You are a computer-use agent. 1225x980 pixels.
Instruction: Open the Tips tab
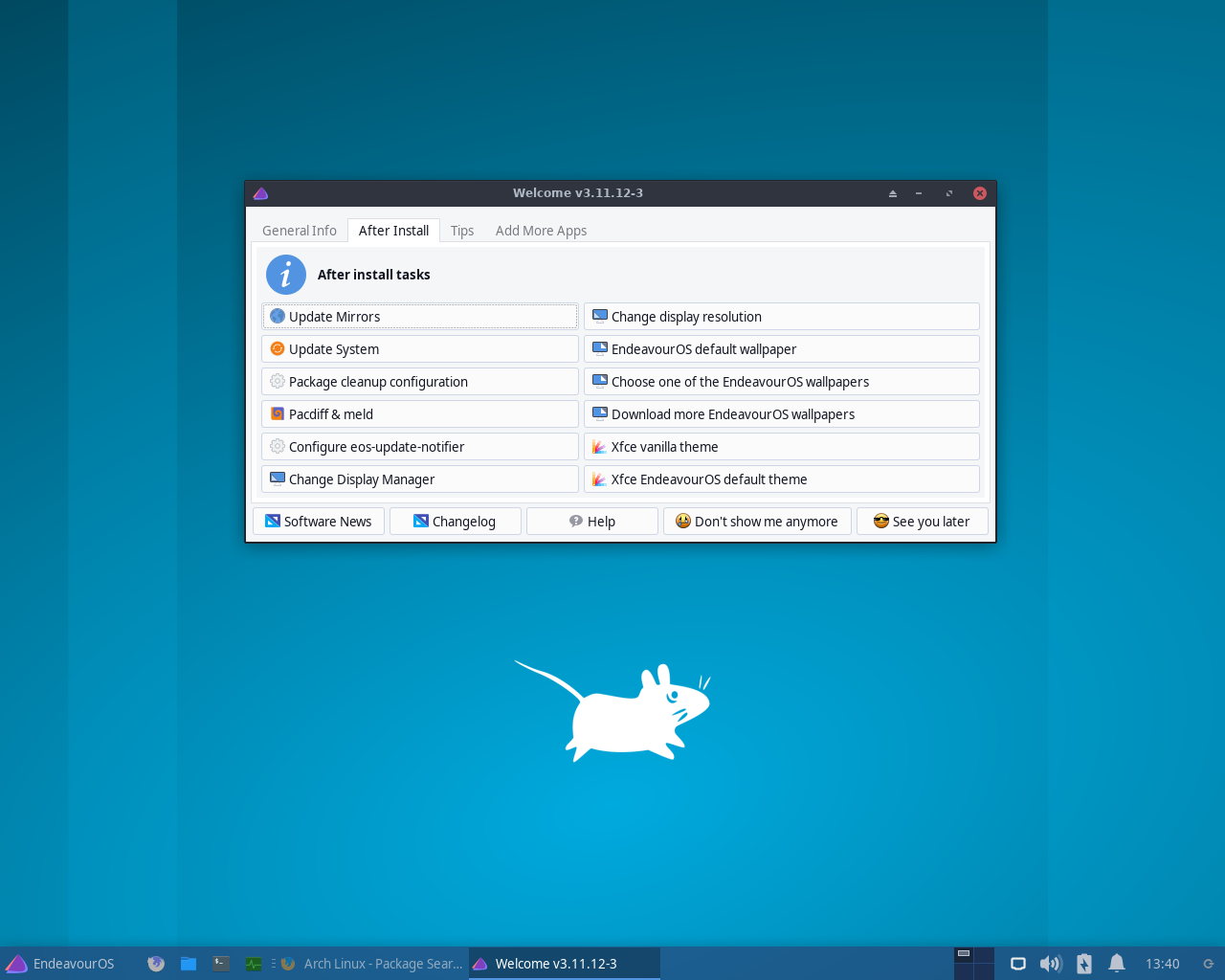point(462,231)
